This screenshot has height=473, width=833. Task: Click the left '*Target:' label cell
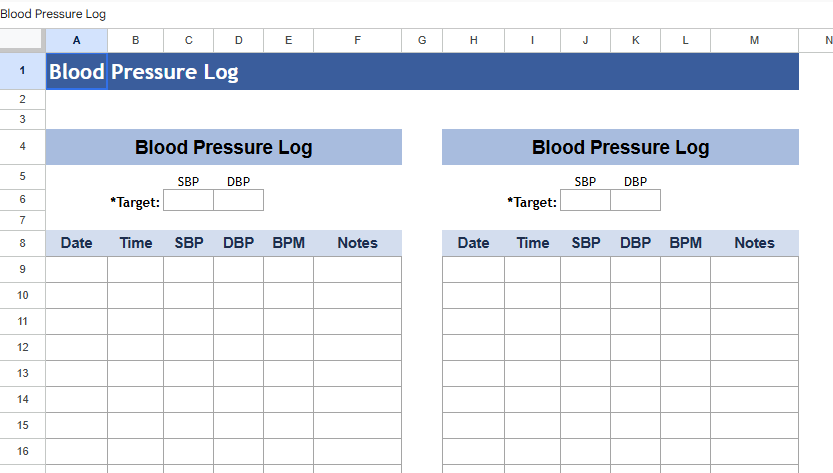point(135,202)
